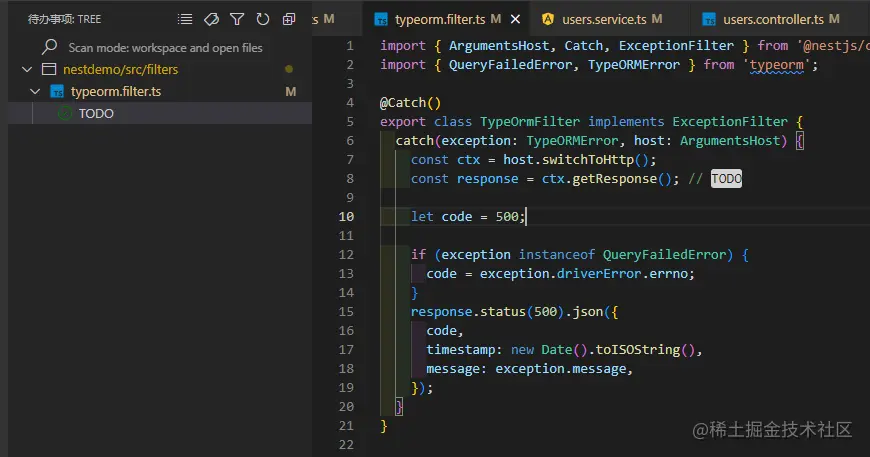Click the highlighted TODO comment tag
Image resolution: width=870 pixels, height=457 pixels.
point(726,179)
